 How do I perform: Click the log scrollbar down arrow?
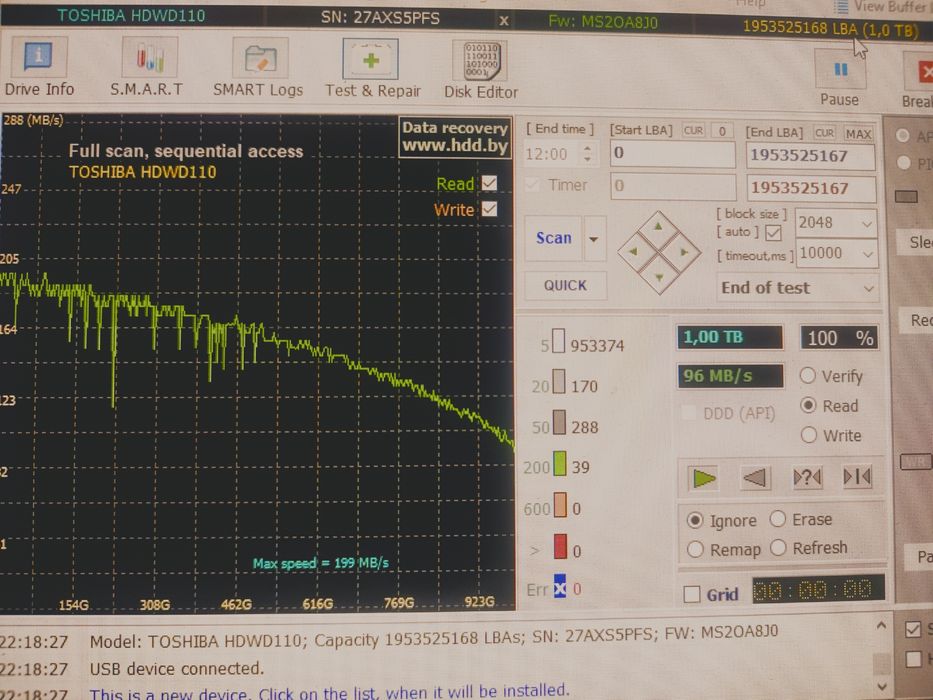tap(882, 686)
